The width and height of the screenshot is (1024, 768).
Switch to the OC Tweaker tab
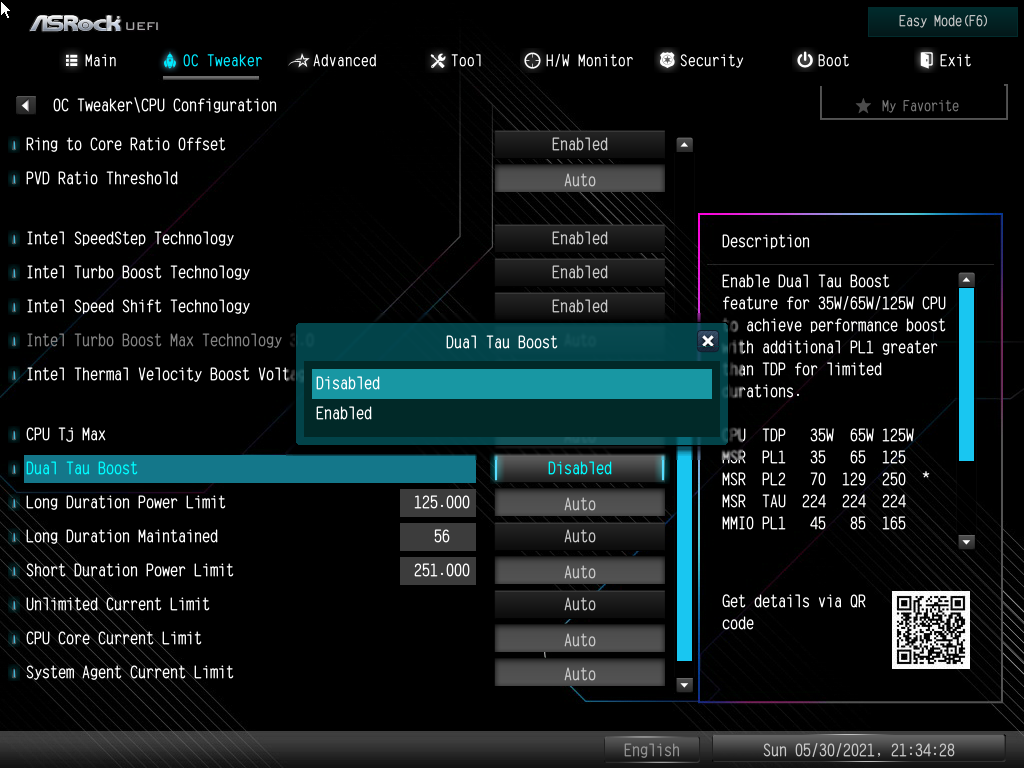tap(212, 61)
